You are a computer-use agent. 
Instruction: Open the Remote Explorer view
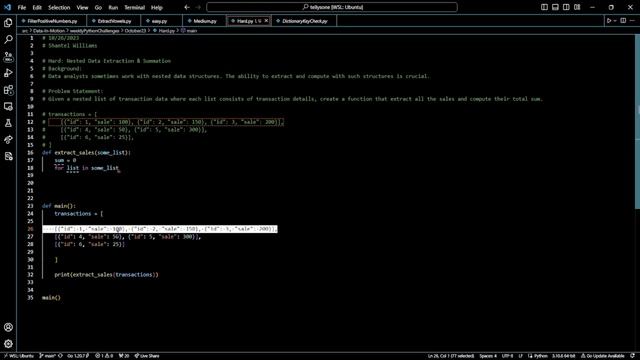pos(8,107)
